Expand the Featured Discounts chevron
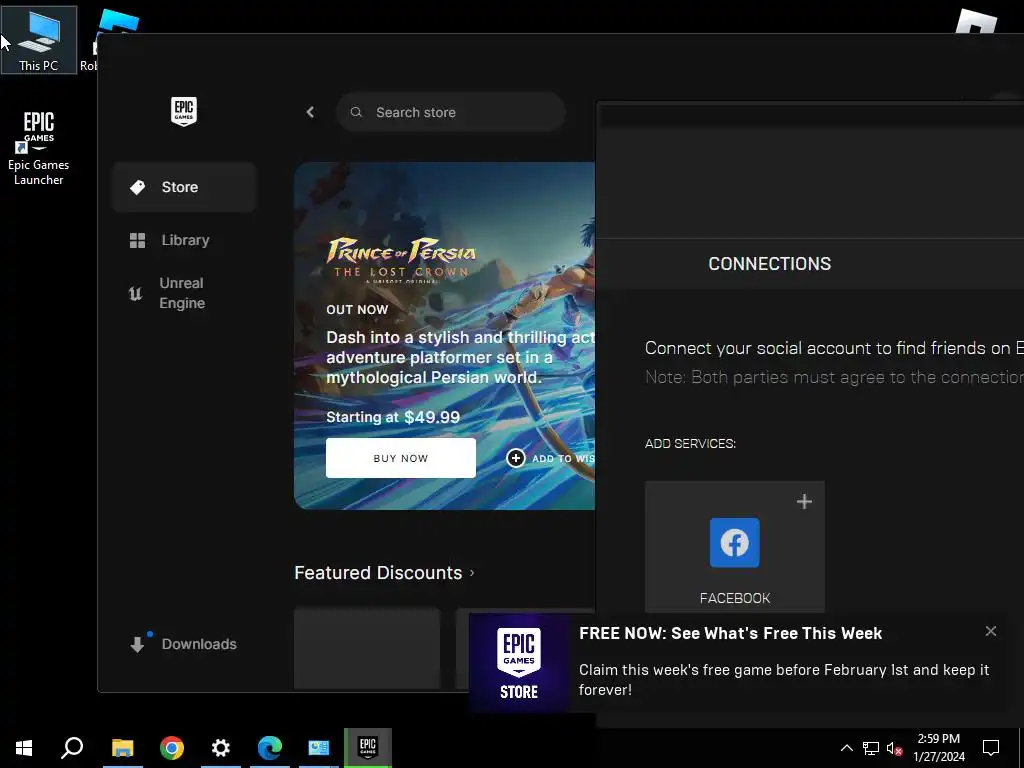 472,573
